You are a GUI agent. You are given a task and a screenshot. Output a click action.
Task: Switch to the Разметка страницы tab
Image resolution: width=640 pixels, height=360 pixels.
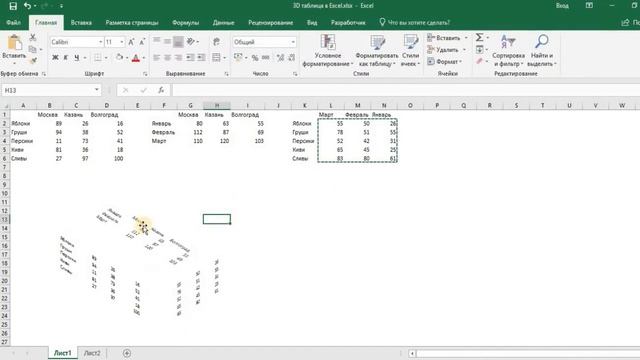tap(131, 23)
